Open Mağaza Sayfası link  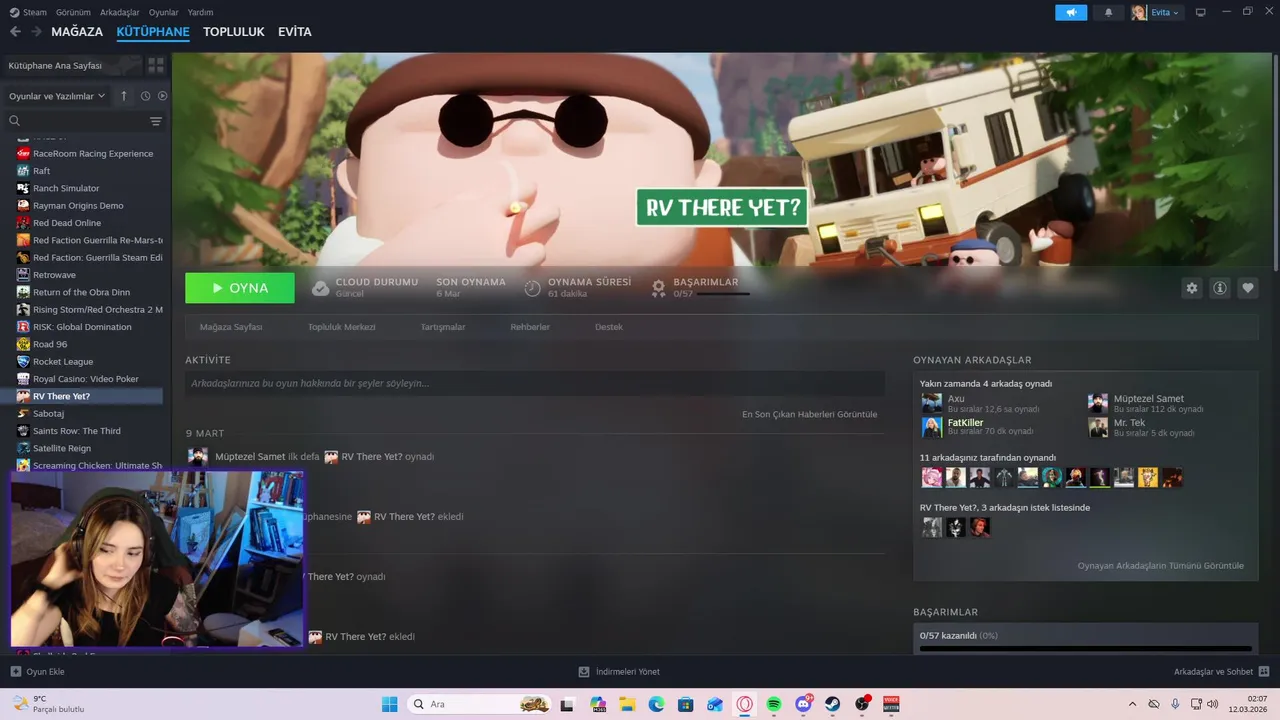click(231, 327)
